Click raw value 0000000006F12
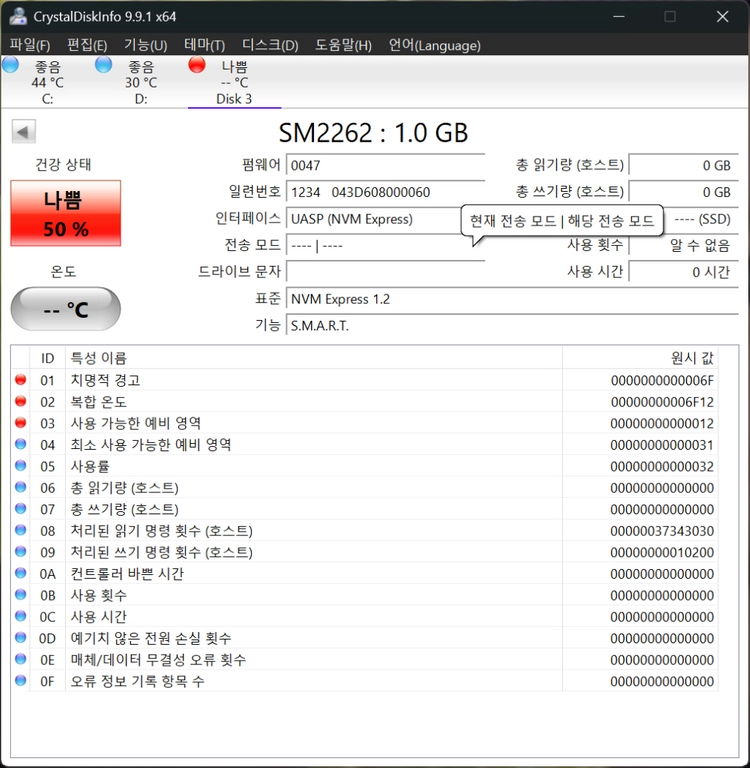 point(662,402)
